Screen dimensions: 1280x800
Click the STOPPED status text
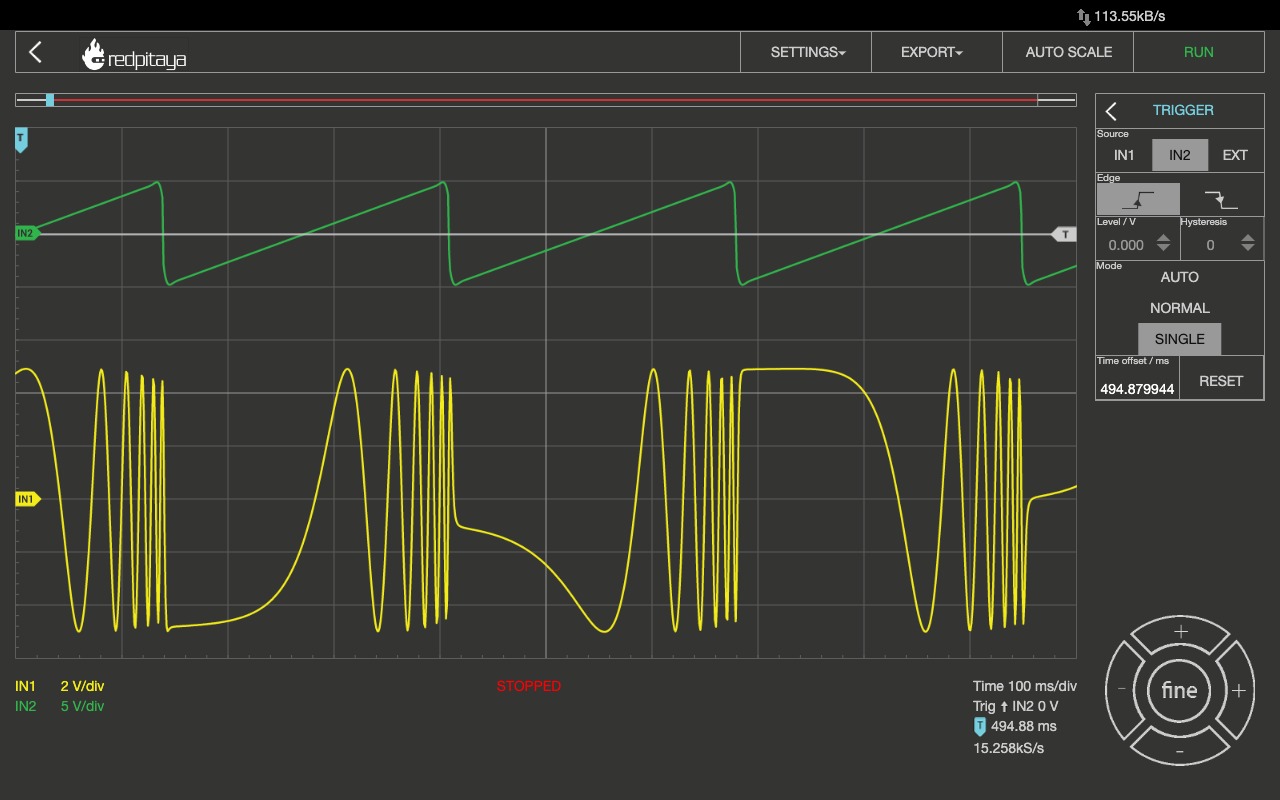[x=529, y=686]
